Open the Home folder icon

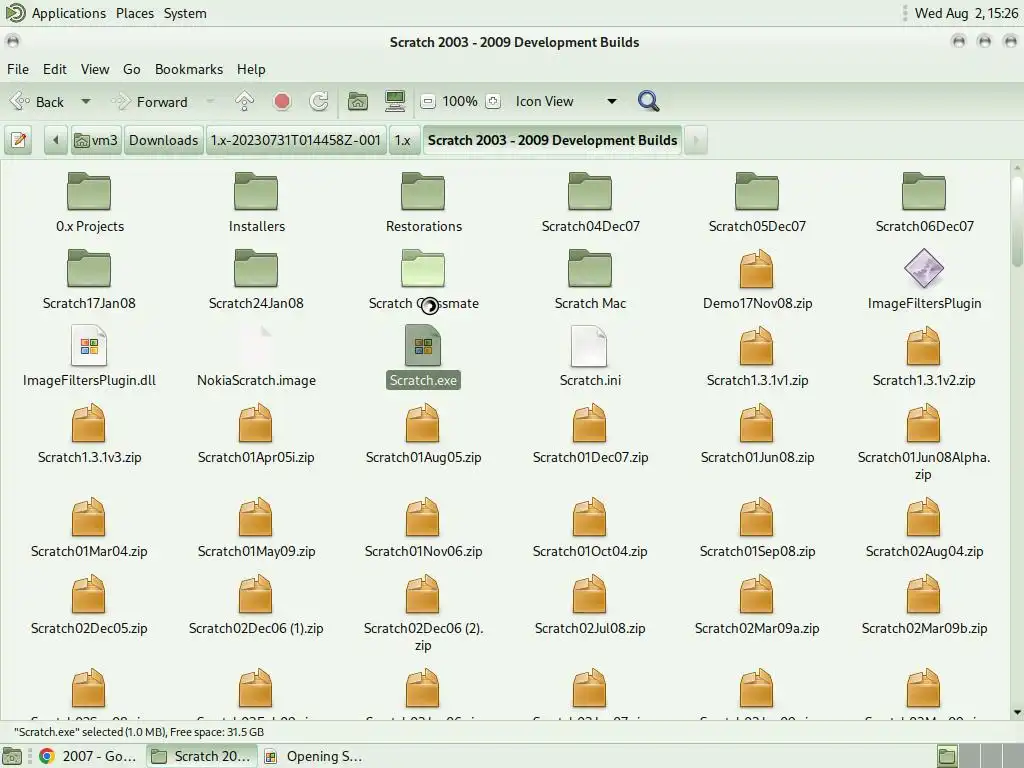coord(357,101)
